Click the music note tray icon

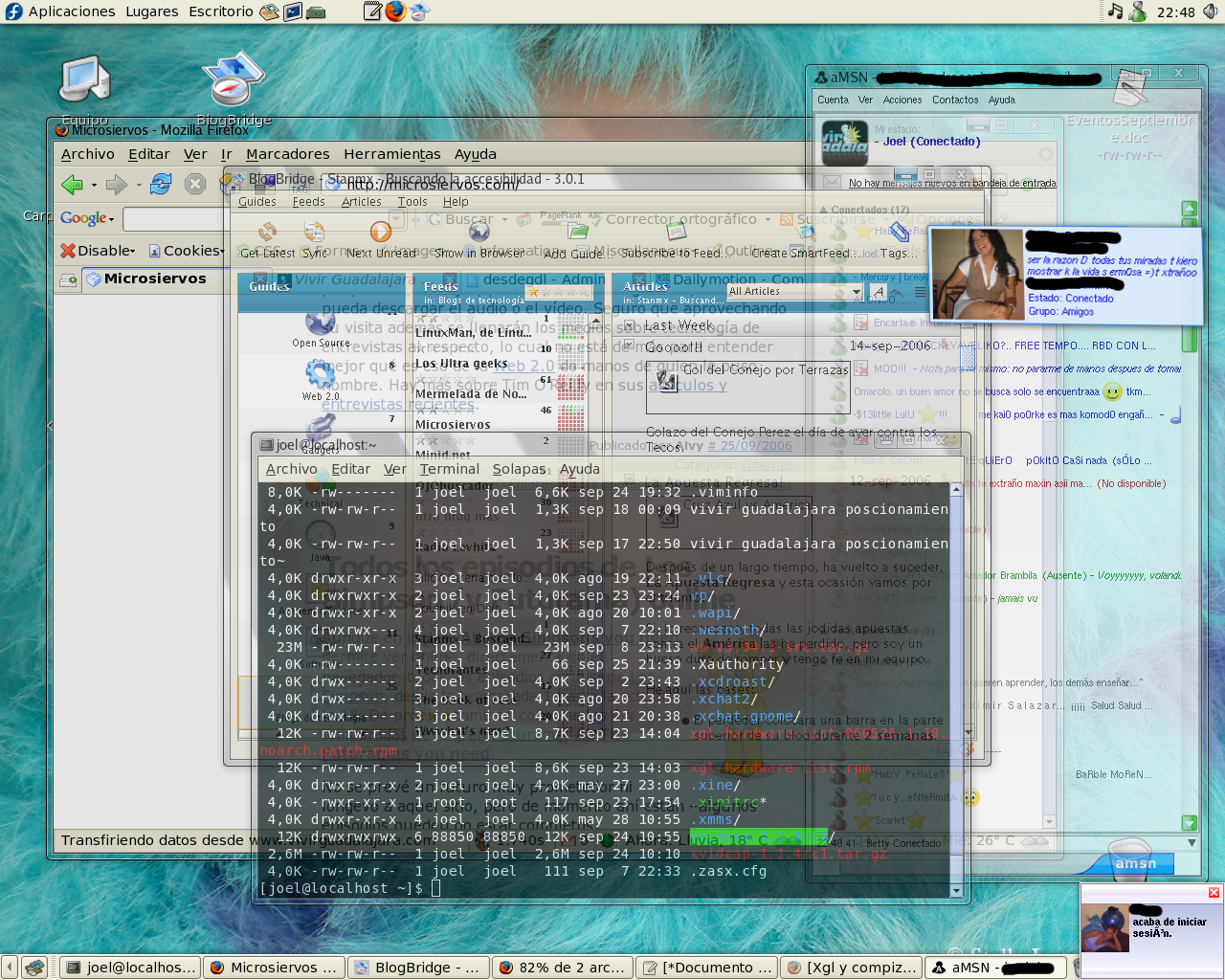pyautogui.click(x=1115, y=11)
